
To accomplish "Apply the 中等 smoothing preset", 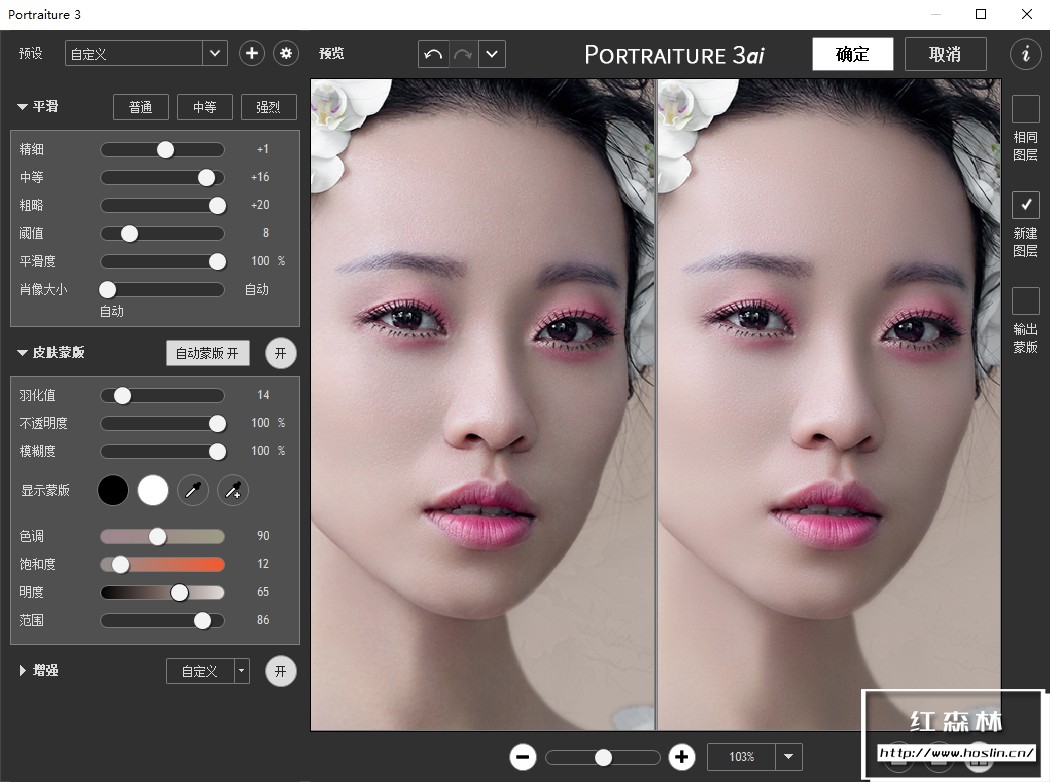I will 204,107.
